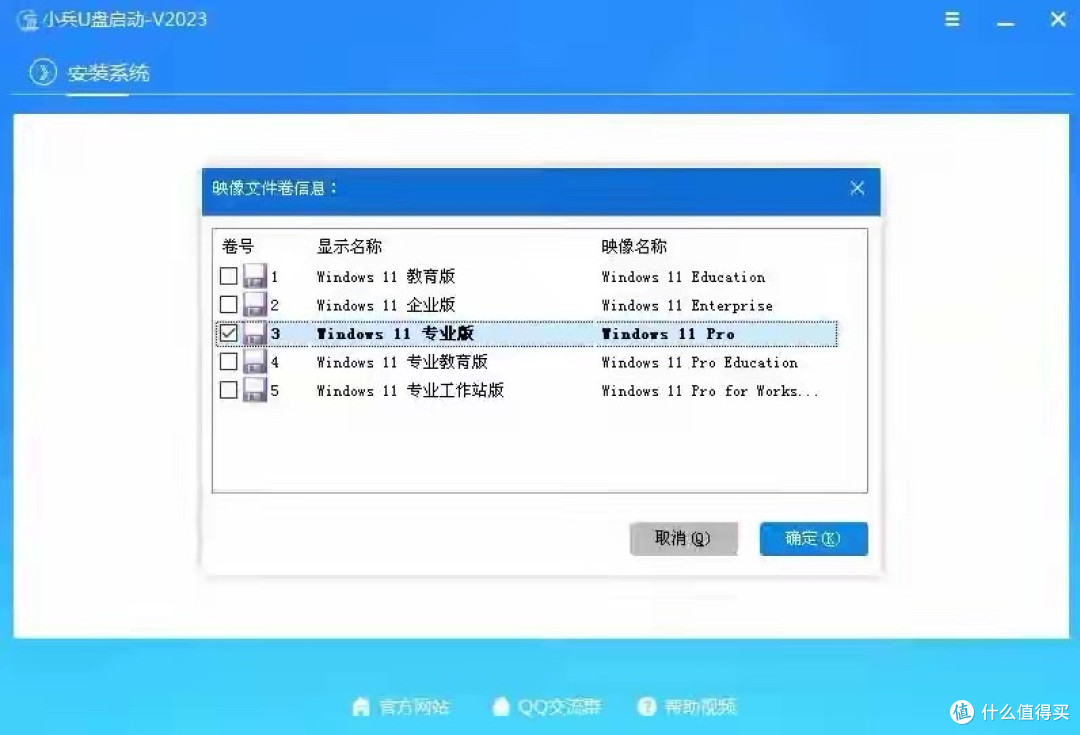The image size is (1080, 735).
Task: Select the Windows 11 Education image name
Action: (683, 277)
